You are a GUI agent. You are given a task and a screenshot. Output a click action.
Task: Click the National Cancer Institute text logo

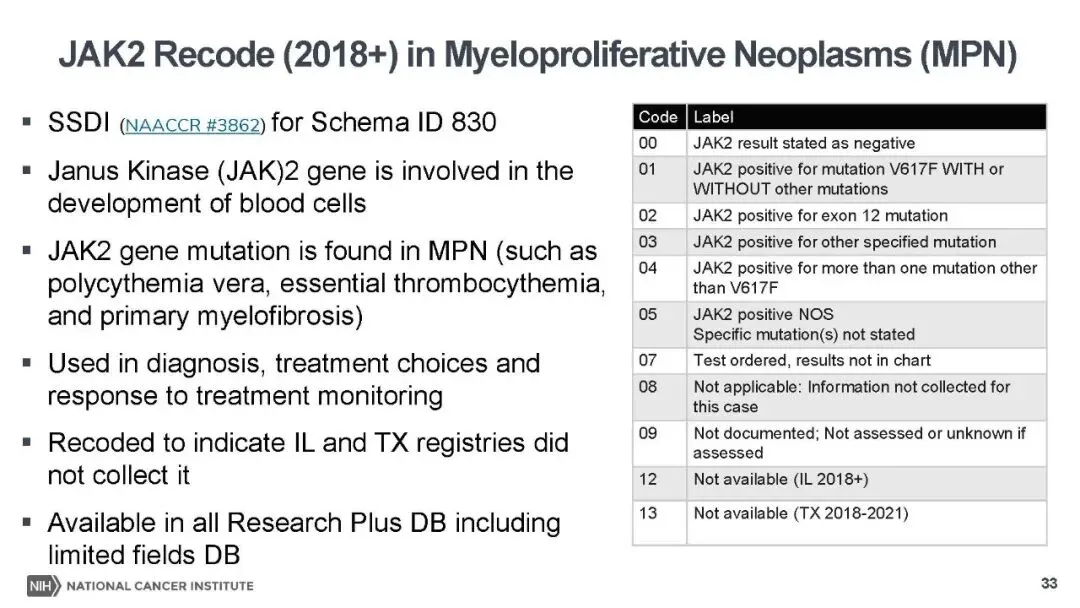click(160, 586)
